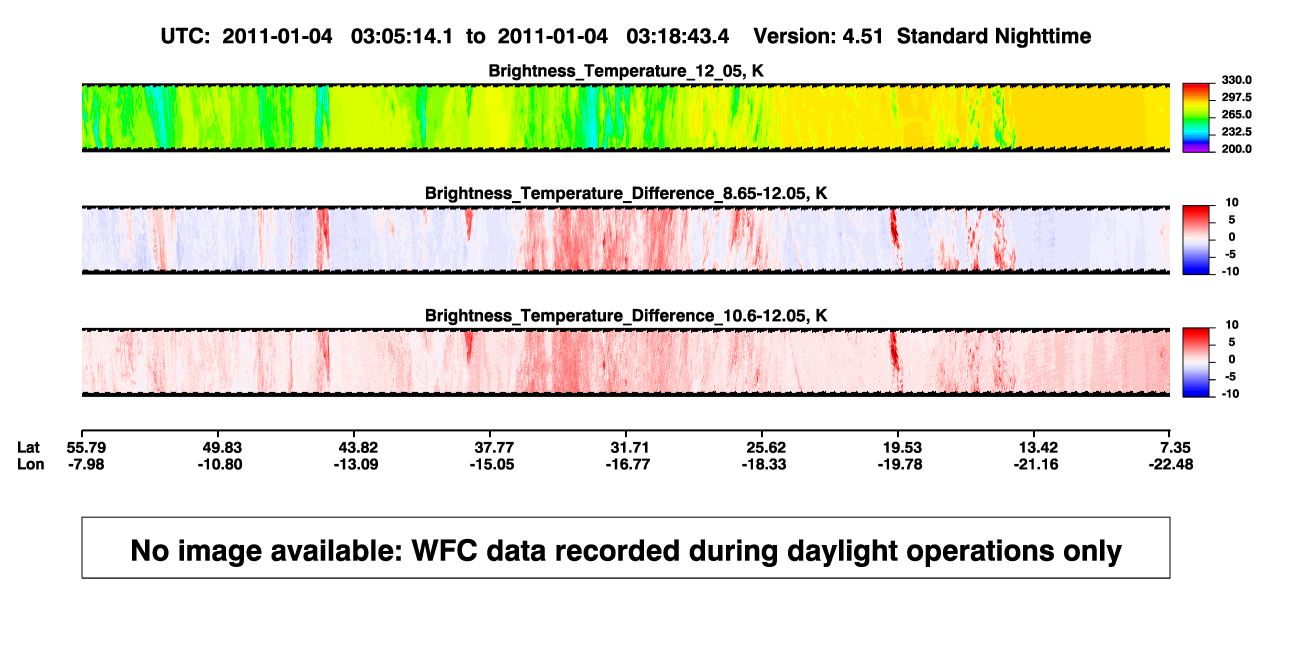
Task: Click latitude value 31.71
Action: (630, 447)
